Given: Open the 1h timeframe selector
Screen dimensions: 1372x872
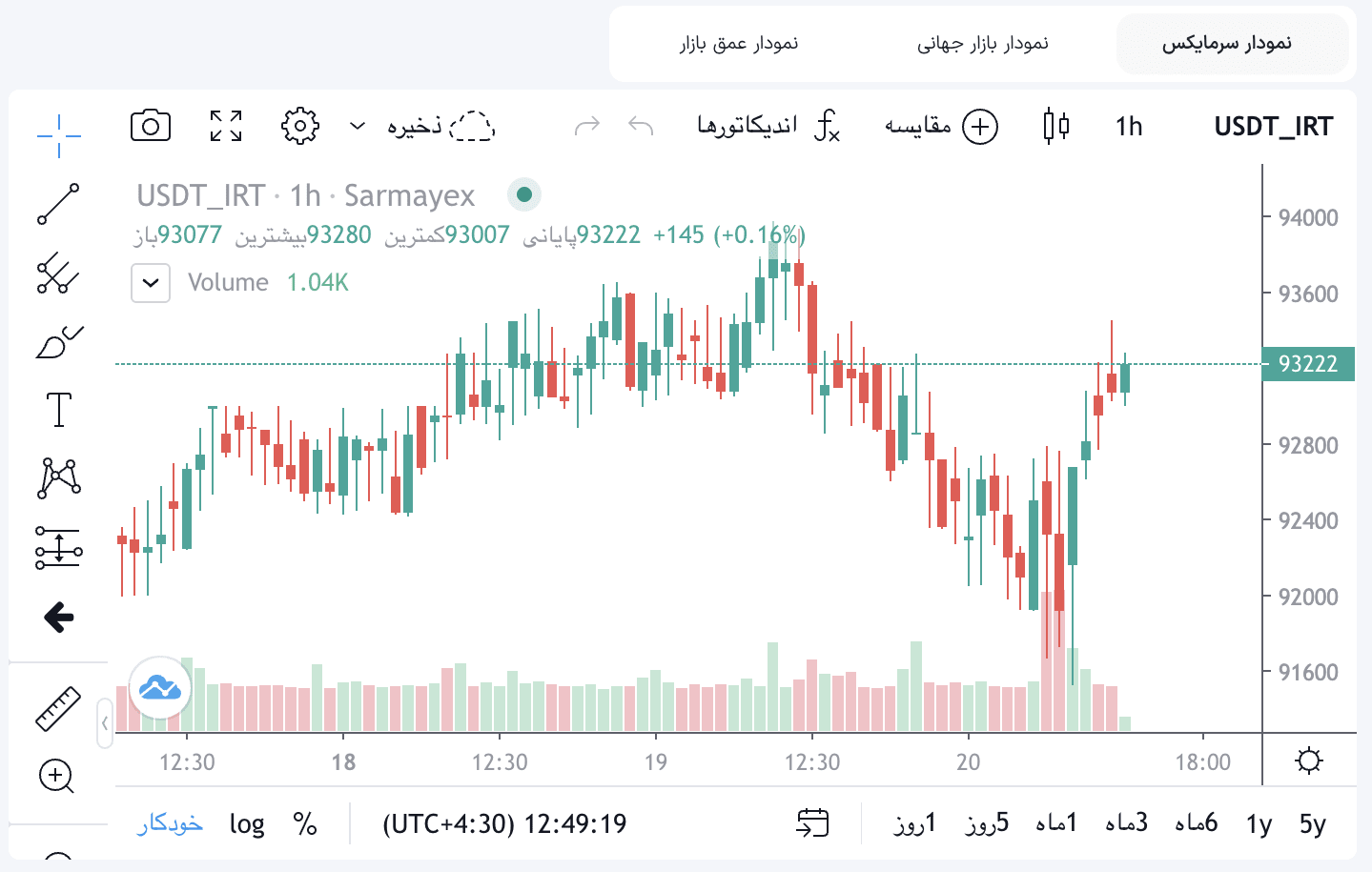Looking at the screenshot, I should pyautogui.click(x=1129, y=126).
